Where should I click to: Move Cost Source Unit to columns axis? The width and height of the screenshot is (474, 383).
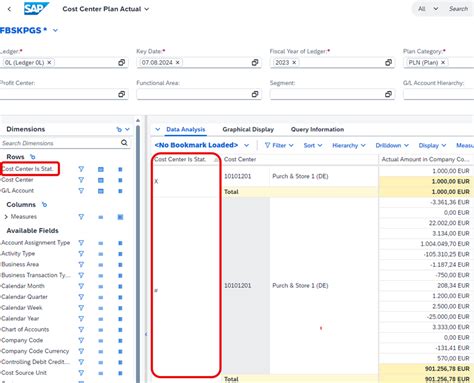(120, 373)
